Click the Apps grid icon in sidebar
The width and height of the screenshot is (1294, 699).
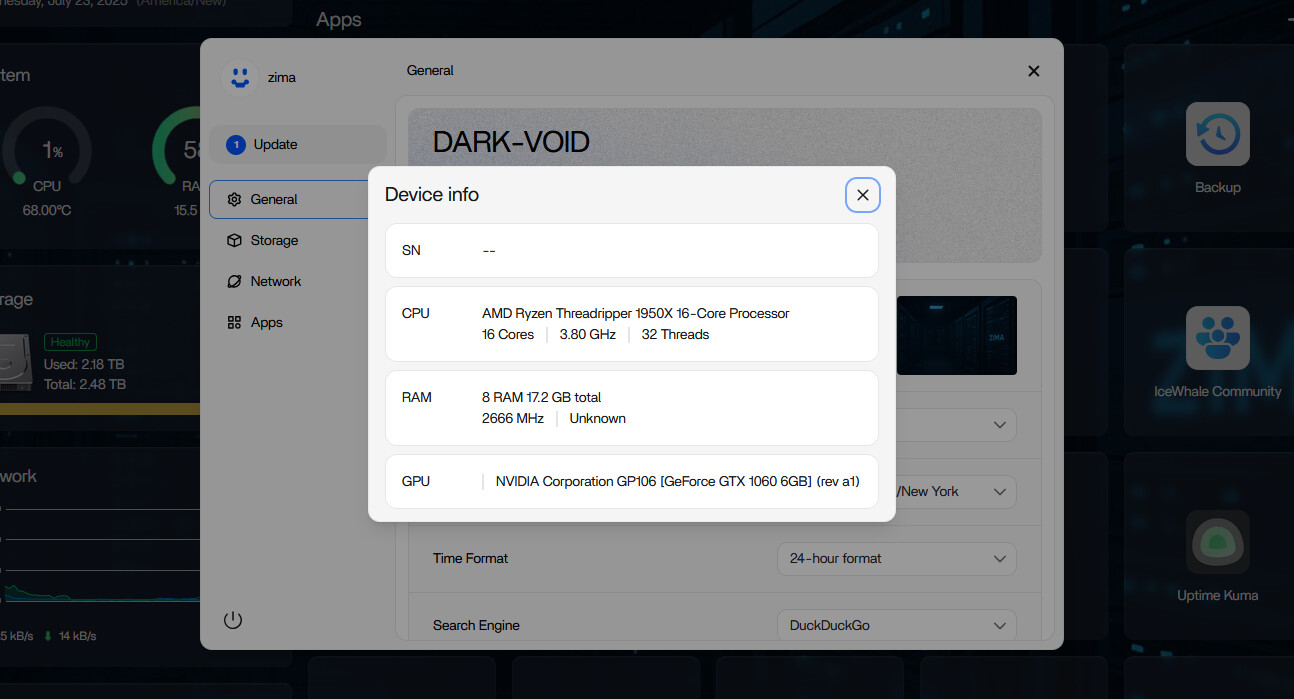click(234, 322)
